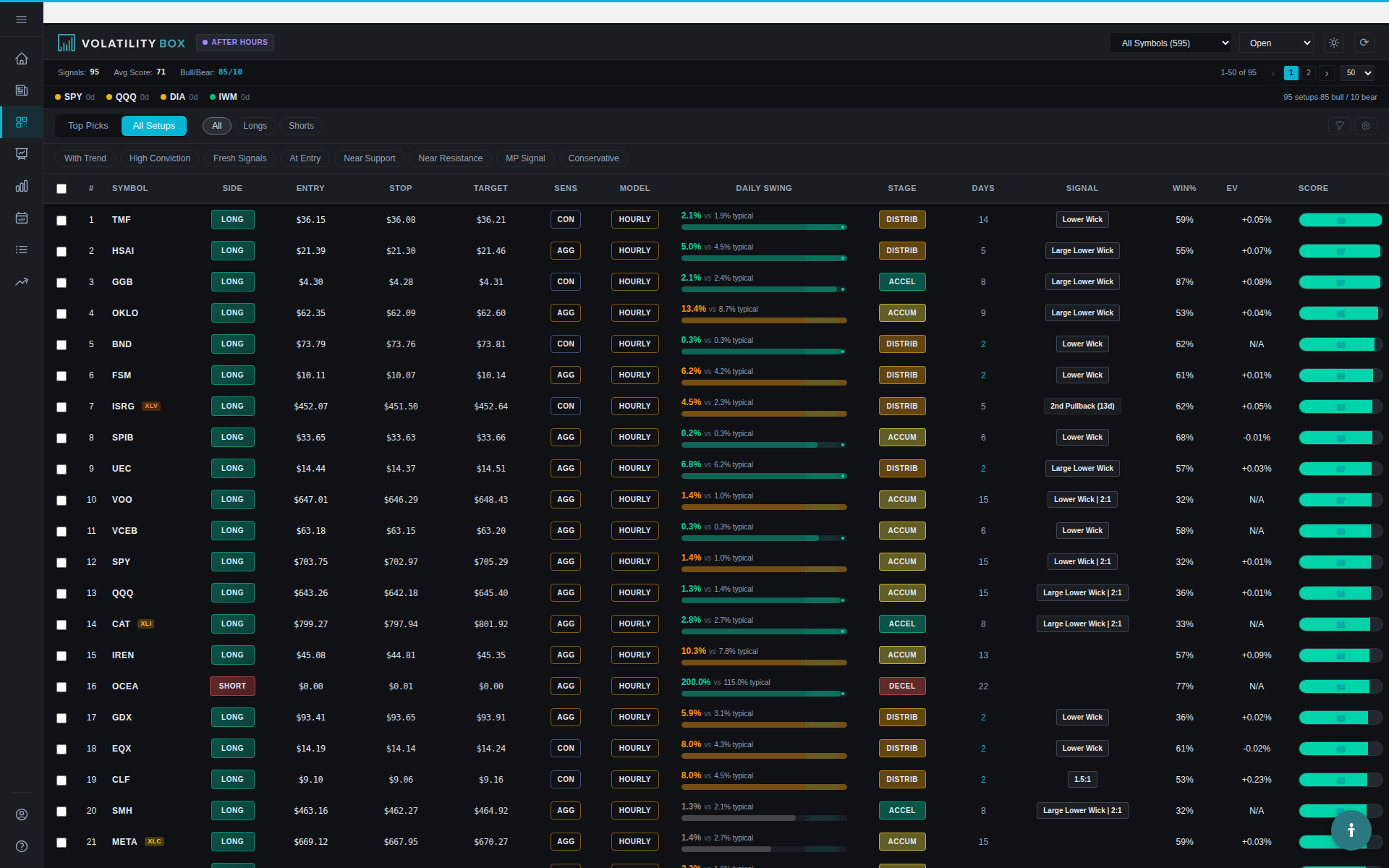
Task: Apply the Near Resistance filter
Action: pos(450,158)
